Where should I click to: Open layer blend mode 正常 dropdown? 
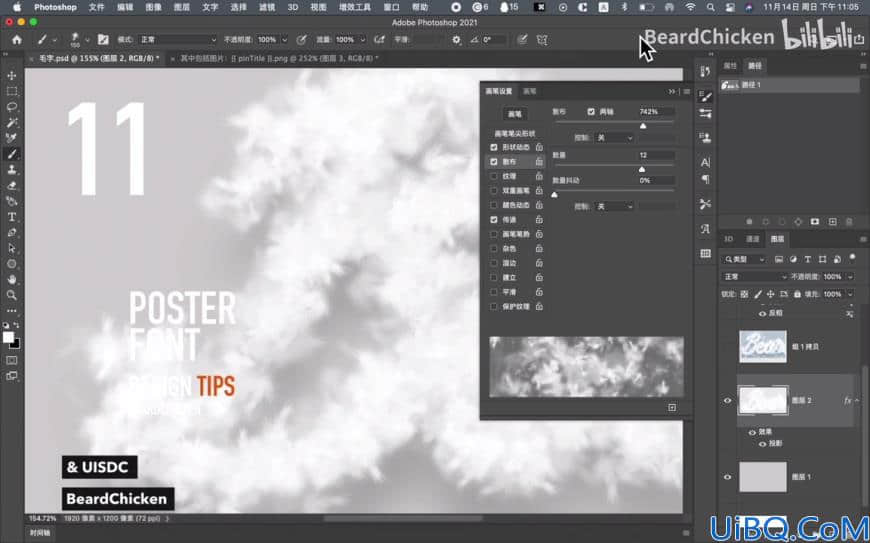755,277
